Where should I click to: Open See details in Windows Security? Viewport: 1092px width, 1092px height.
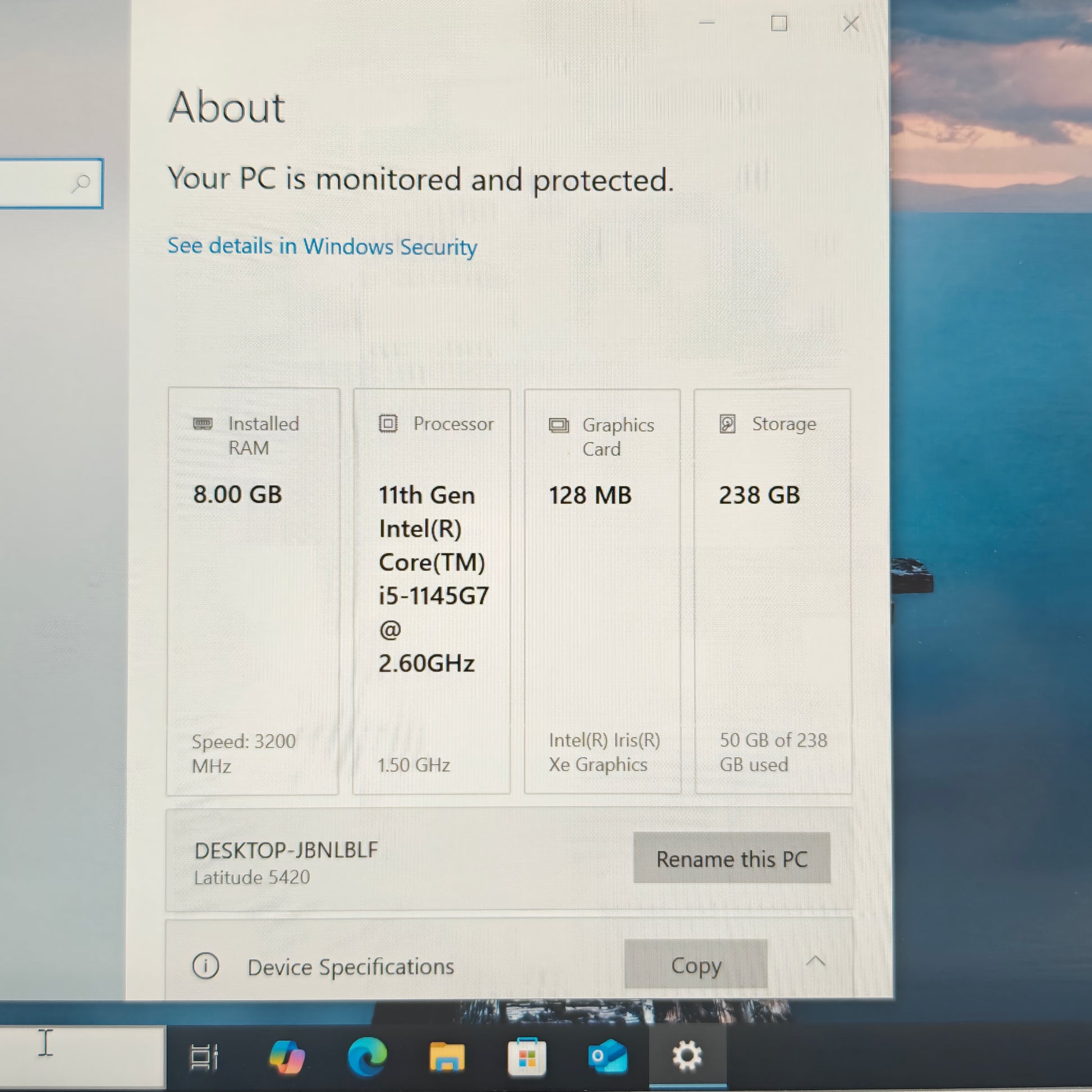point(322,246)
